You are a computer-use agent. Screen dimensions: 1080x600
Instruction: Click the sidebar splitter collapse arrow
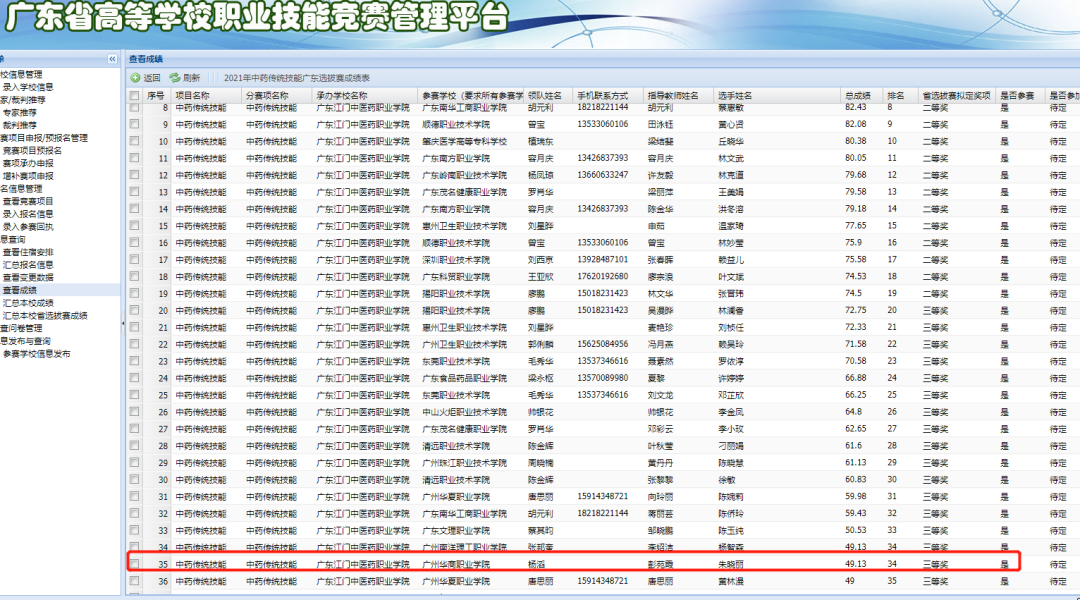[124, 323]
